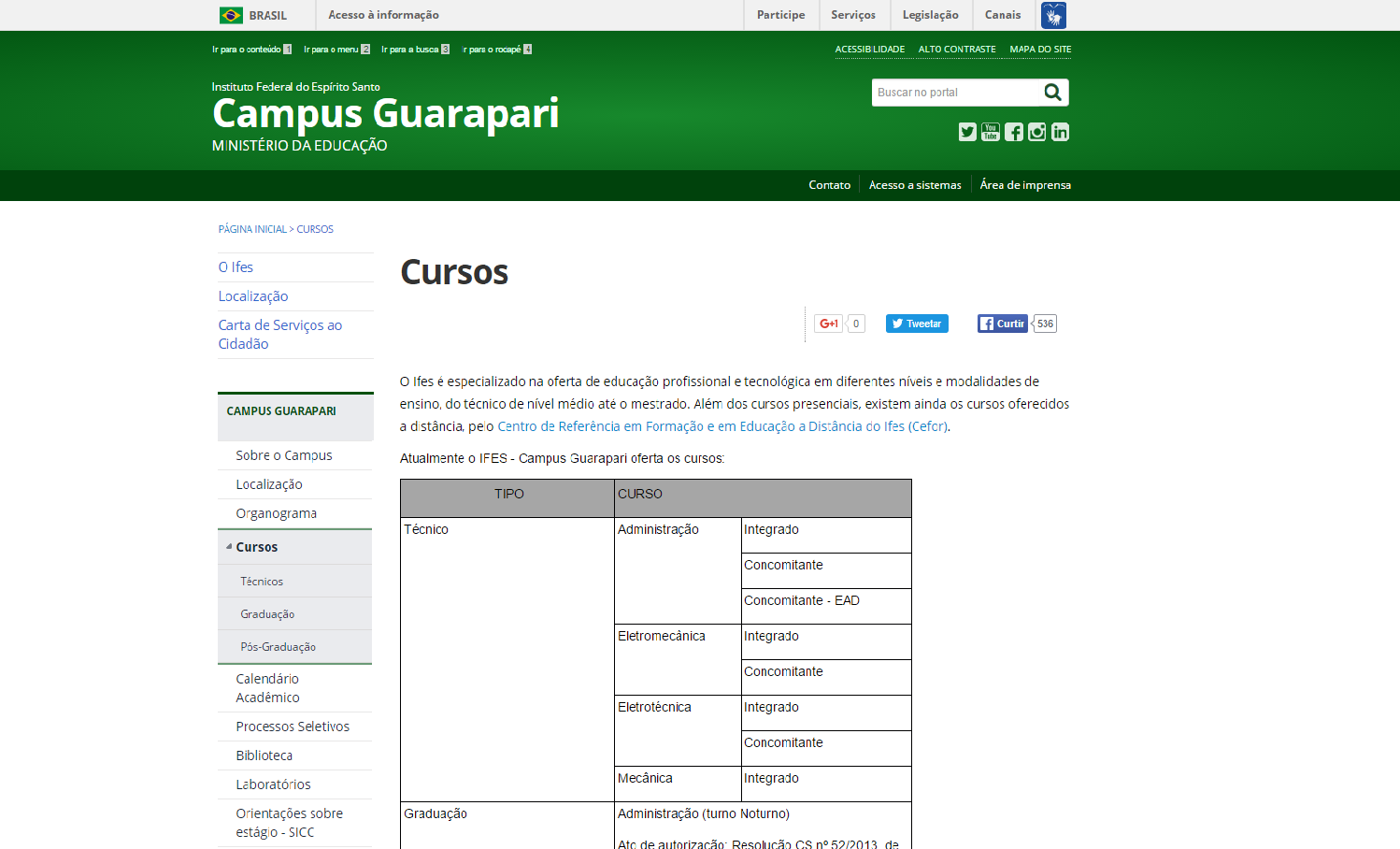
Task: Jump to Ir para o menu link
Action: point(336,50)
